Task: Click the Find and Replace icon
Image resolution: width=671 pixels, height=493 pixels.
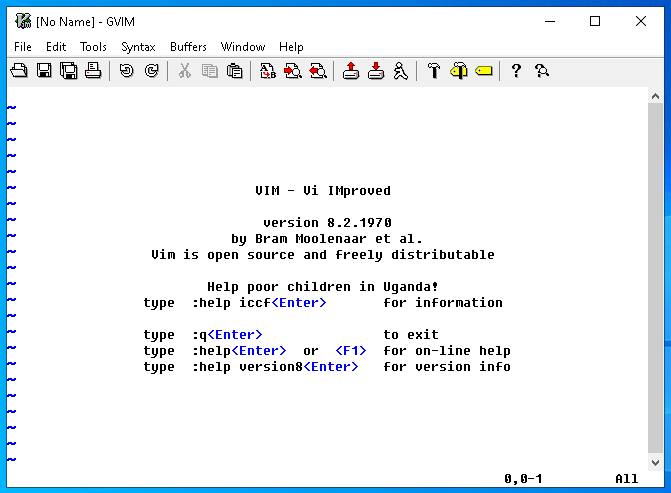Action: coord(268,71)
